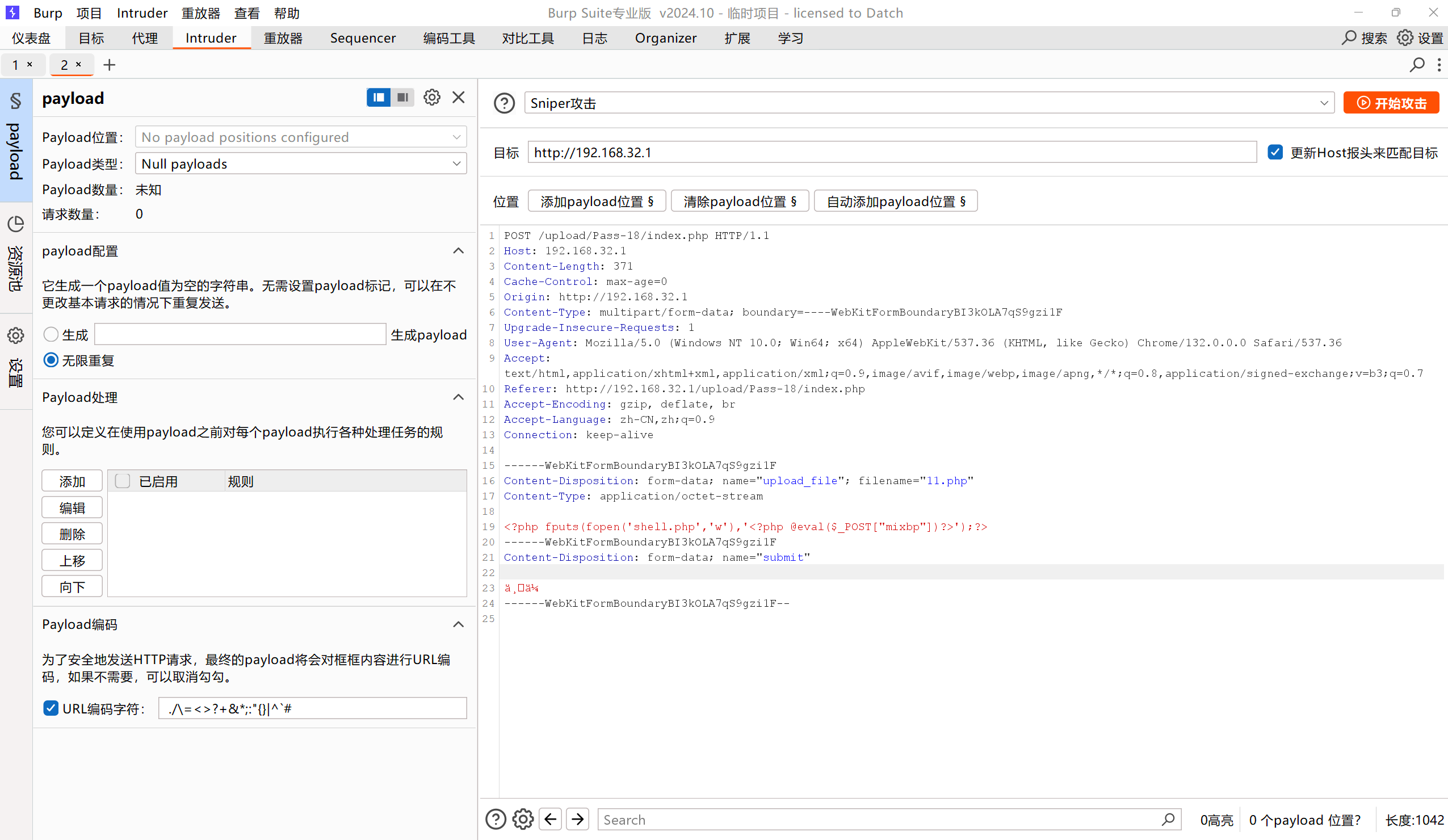Click the 自动添加payload位置 button
This screenshot has width=1448, height=840.
click(895, 201)
